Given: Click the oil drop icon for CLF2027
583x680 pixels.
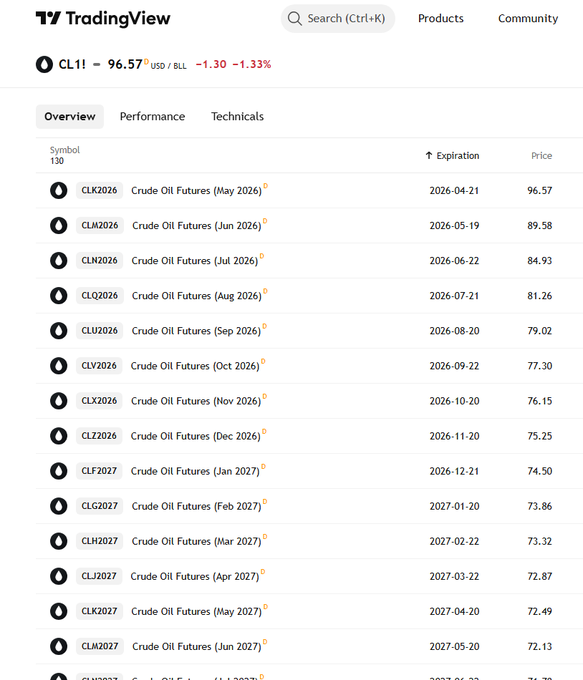Looking at the screenshot, I should click(59, 471).
